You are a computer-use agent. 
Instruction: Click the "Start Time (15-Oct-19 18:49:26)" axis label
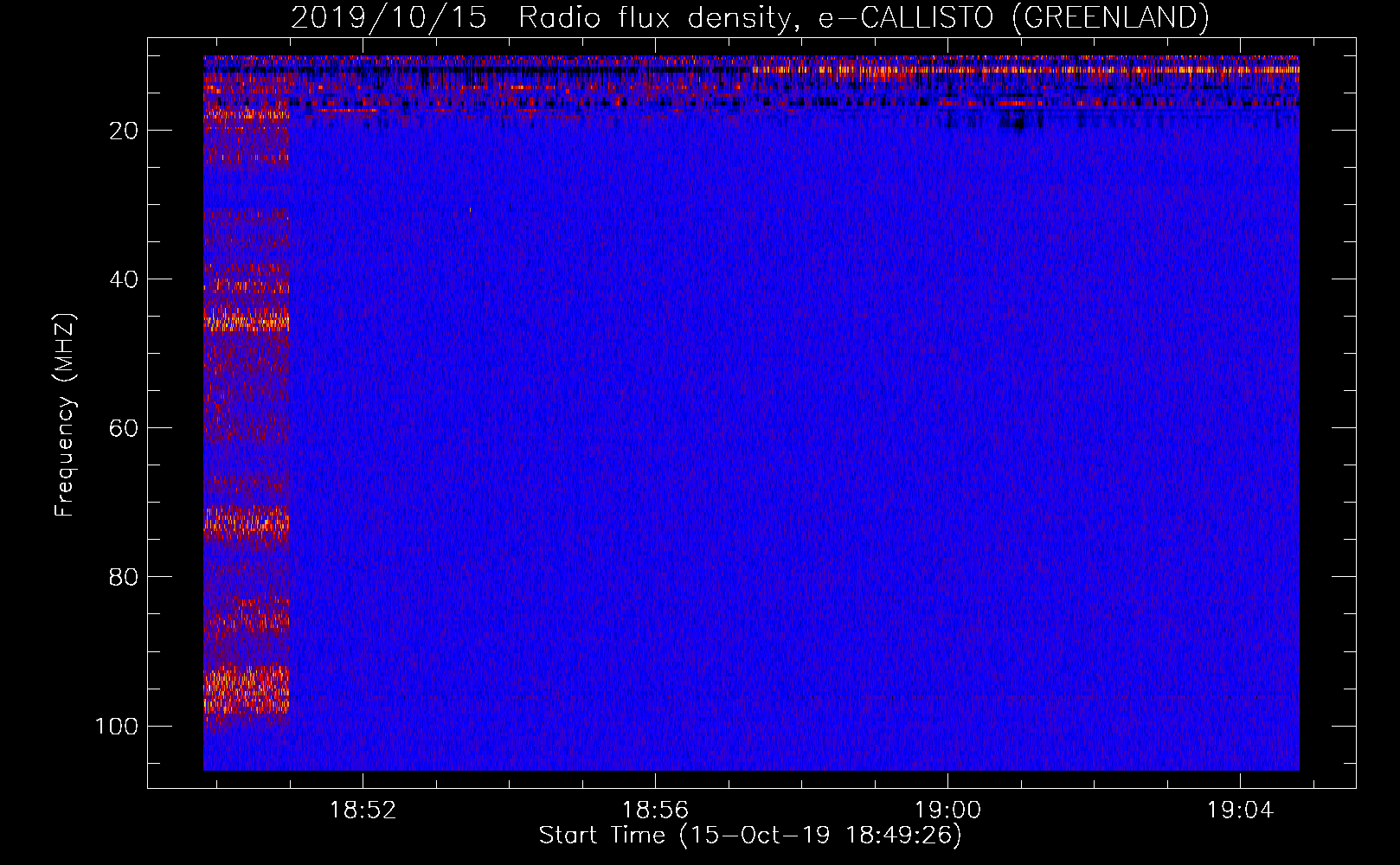pos(750,836)
